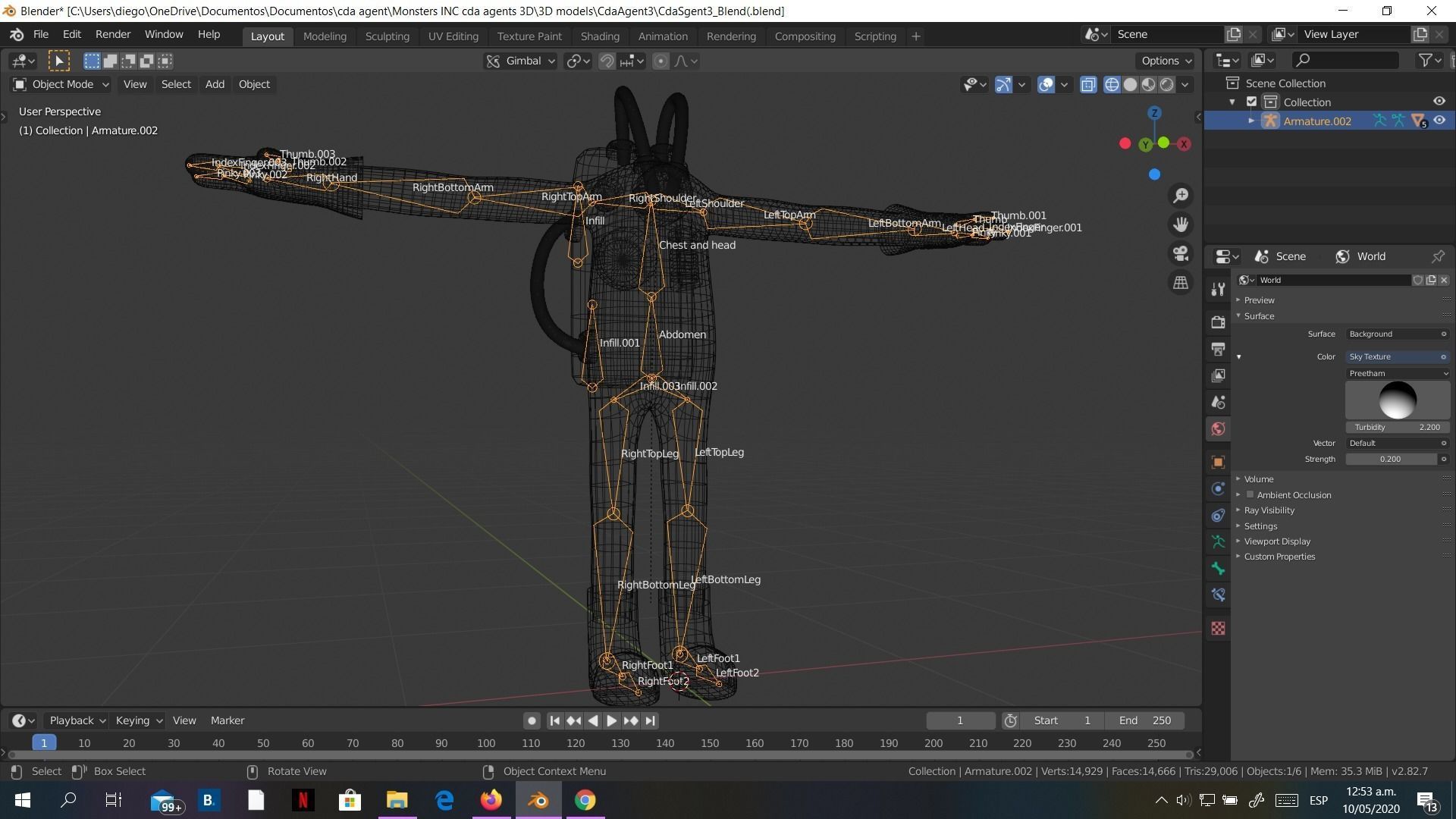Open the Physics properties tab
Screen dimensions: 1456x819
pyautogui.click(x=1218, y=488)
